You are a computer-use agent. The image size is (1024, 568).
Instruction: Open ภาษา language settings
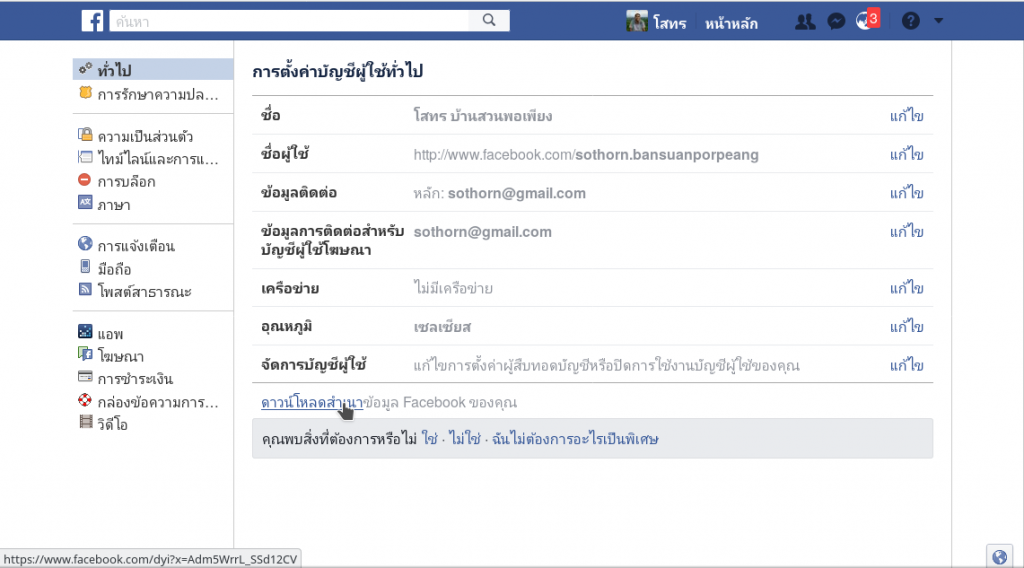click(114, 205)
